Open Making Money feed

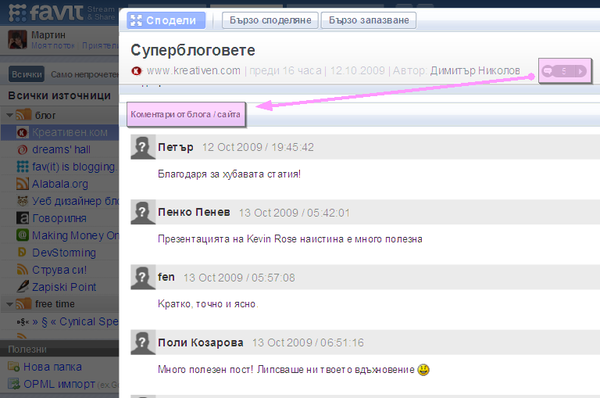(x=75, y=235)
